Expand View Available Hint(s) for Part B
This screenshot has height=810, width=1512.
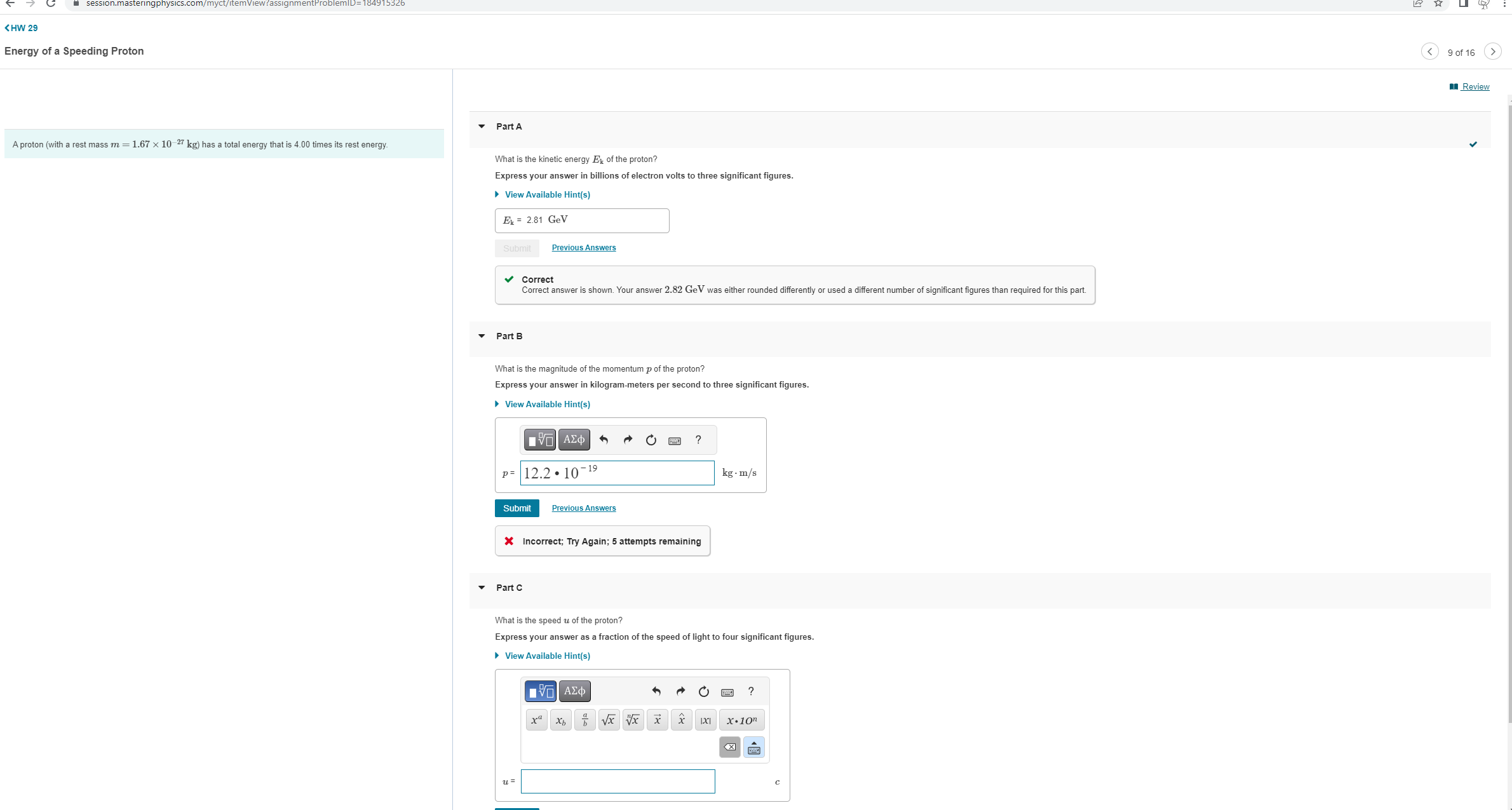point(547,404)
